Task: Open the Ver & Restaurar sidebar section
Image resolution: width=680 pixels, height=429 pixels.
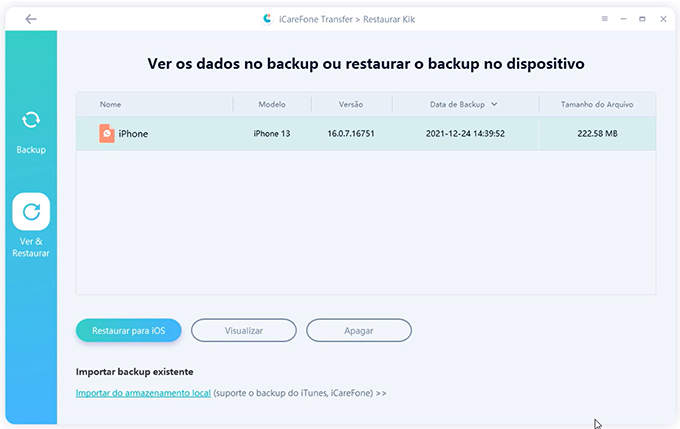Action: pyautogui.click(x=31, y=226)
